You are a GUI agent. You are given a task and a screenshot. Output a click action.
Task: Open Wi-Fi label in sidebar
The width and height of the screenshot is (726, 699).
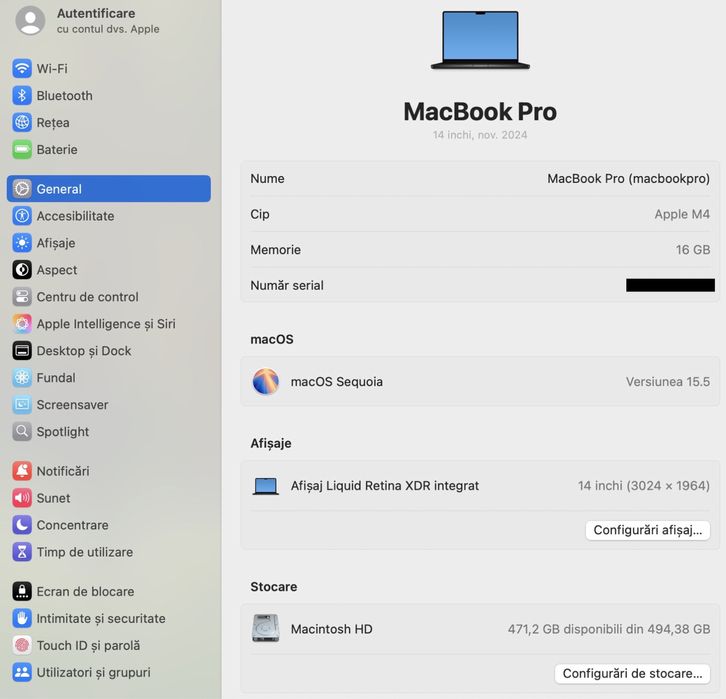[x=52, y=69]
